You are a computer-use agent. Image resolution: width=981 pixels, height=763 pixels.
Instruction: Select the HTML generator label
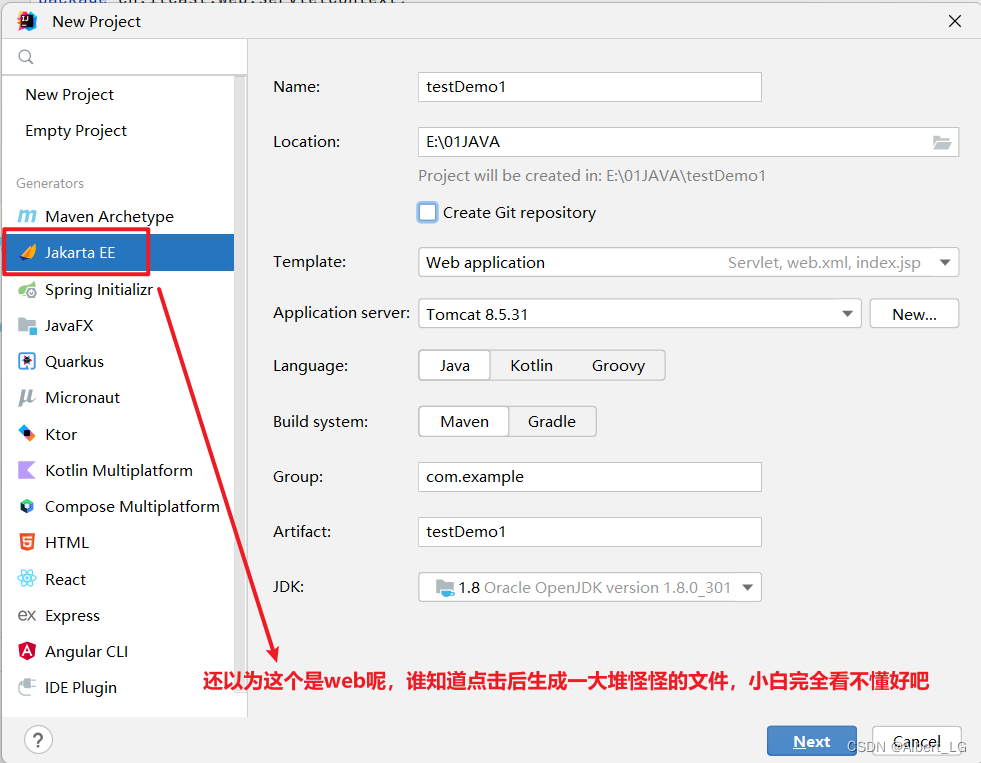(x=67, y=543)
